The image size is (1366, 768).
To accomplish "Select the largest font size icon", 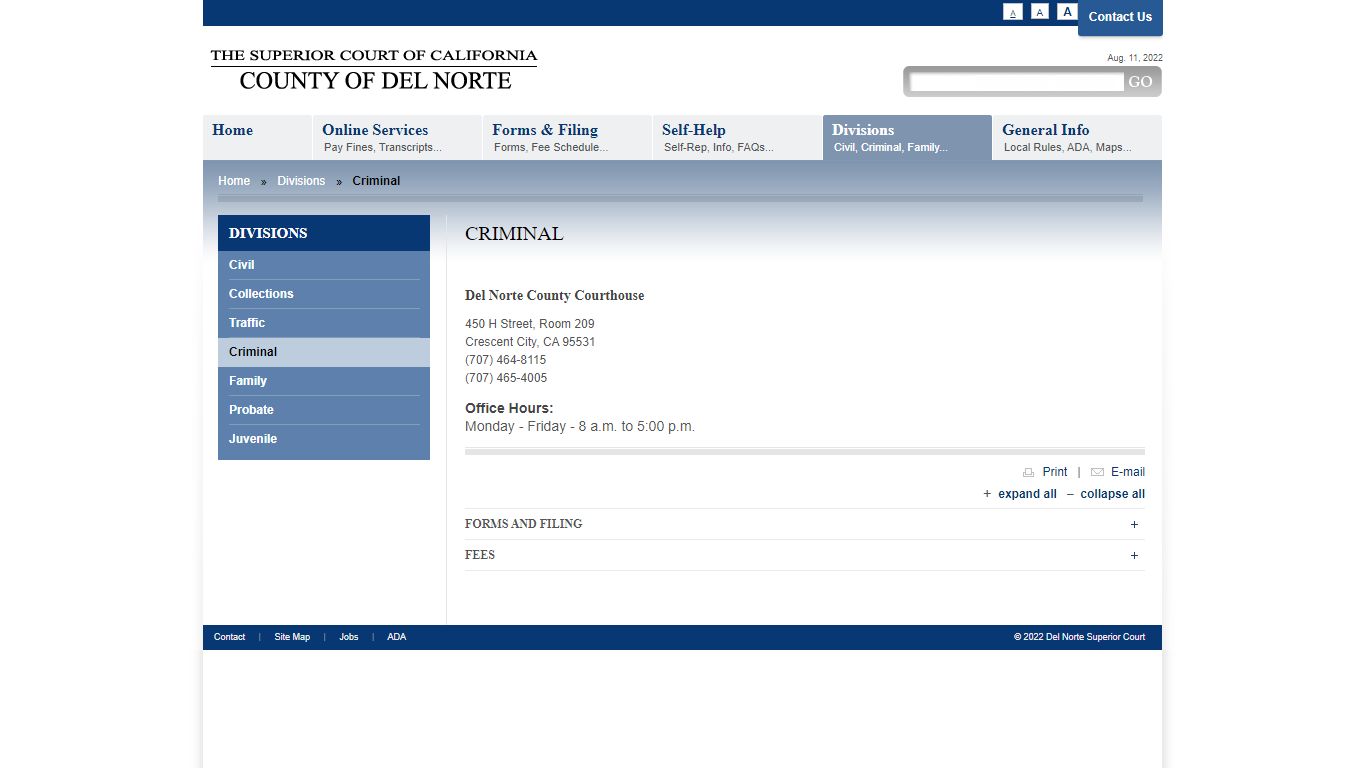I will pos(1067,12).
